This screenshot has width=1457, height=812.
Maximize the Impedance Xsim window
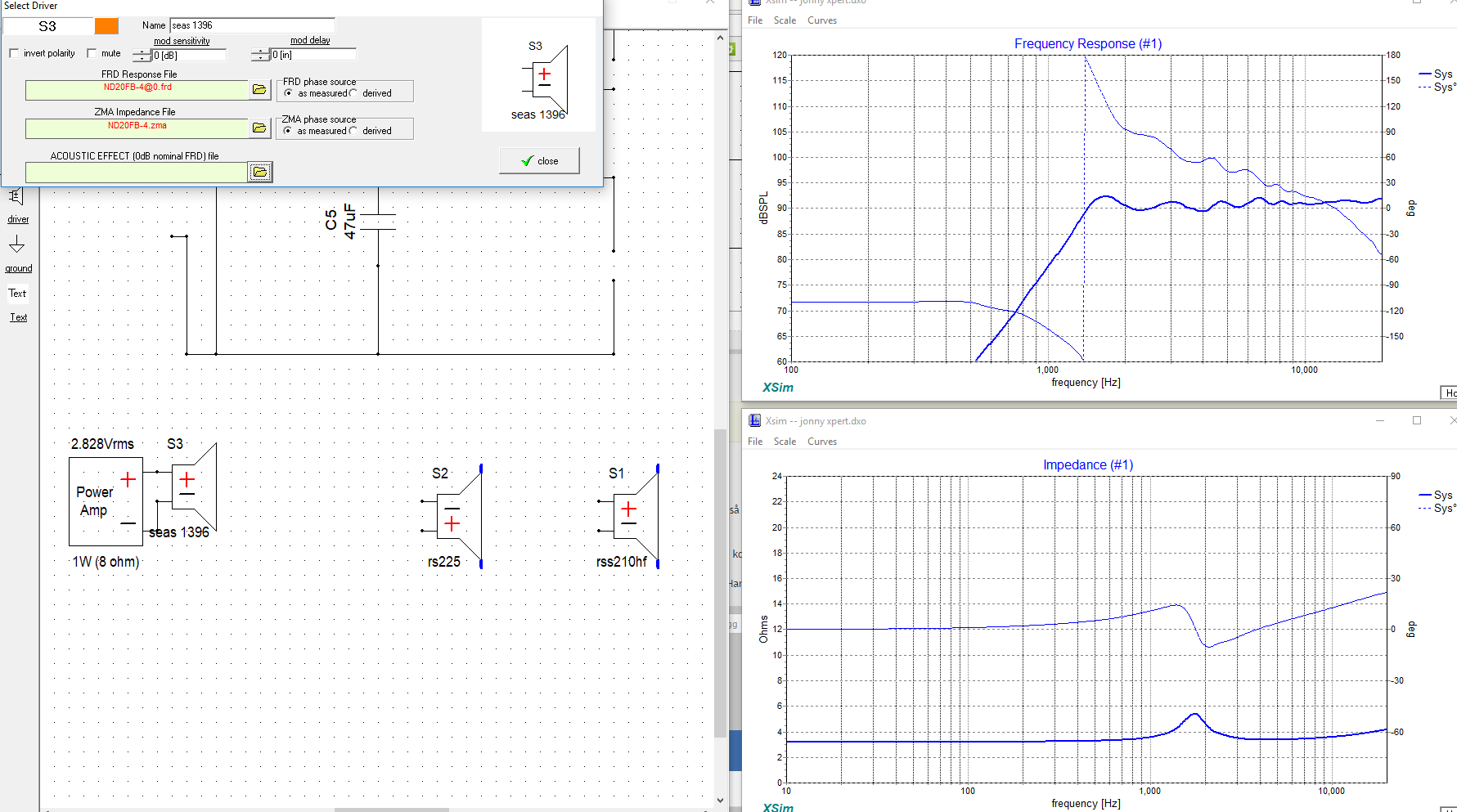click(x=1417, y=420)
